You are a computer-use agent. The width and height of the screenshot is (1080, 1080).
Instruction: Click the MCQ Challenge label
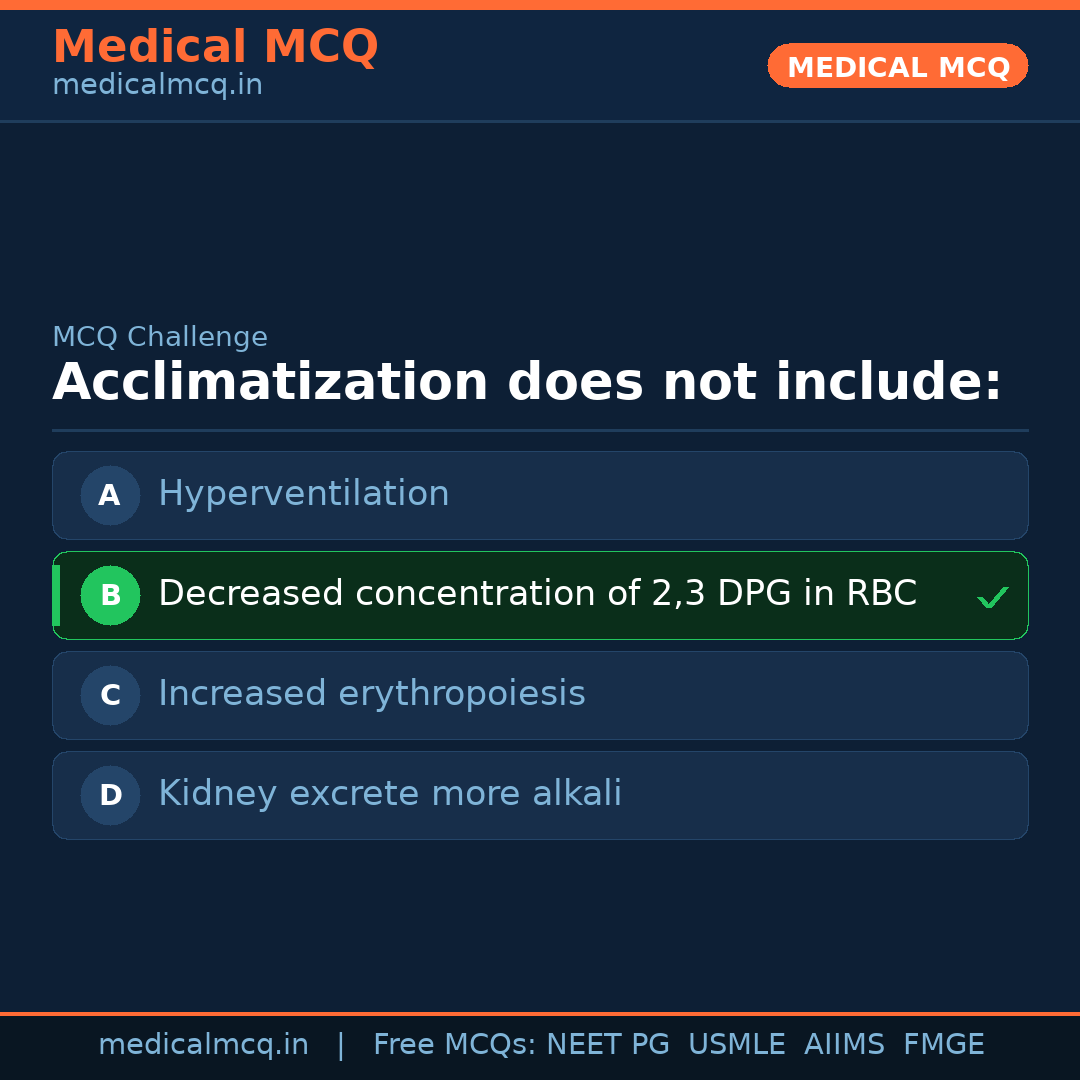[160, 338]
